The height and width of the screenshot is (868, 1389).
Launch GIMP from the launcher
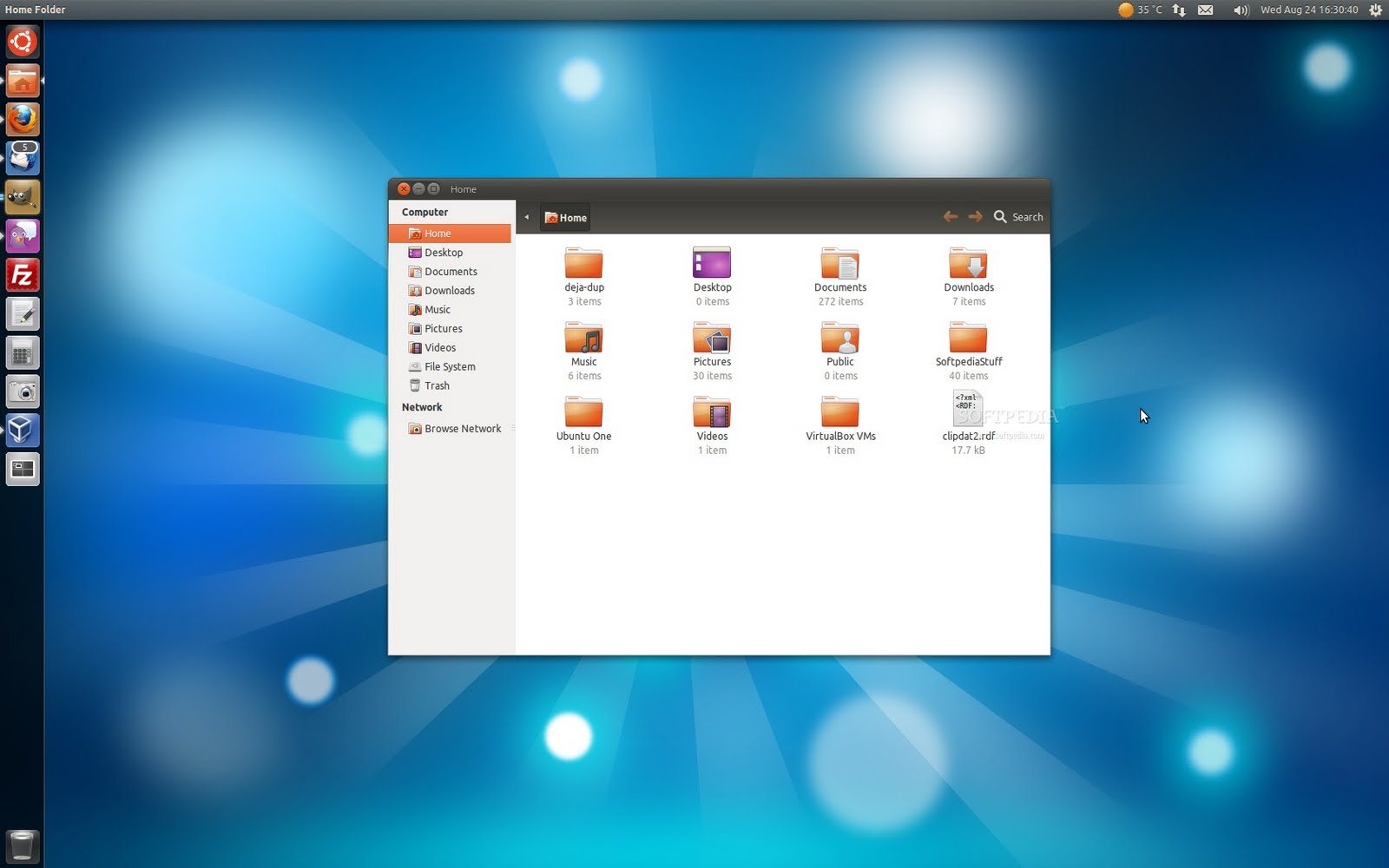(22, 197)
